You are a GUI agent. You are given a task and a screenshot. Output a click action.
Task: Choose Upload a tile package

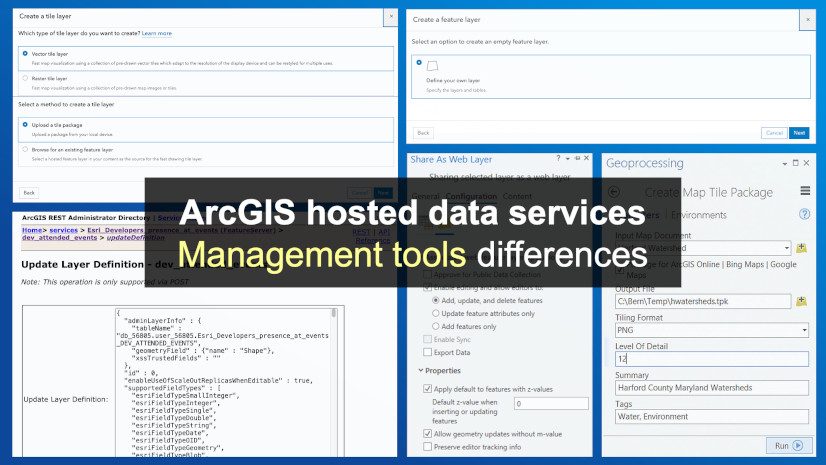pos(25,125)
